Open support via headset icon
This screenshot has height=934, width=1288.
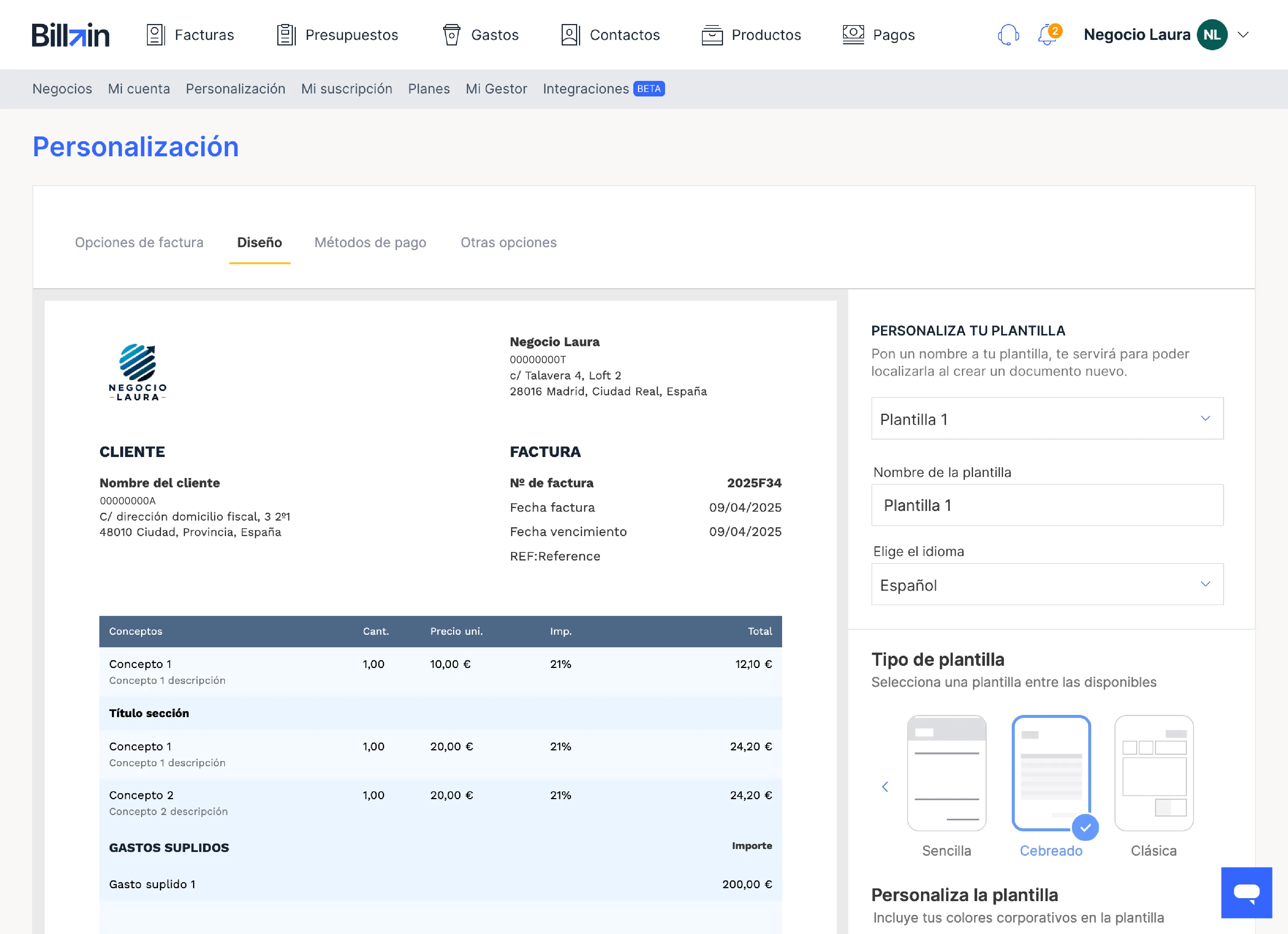[1008, 35]
